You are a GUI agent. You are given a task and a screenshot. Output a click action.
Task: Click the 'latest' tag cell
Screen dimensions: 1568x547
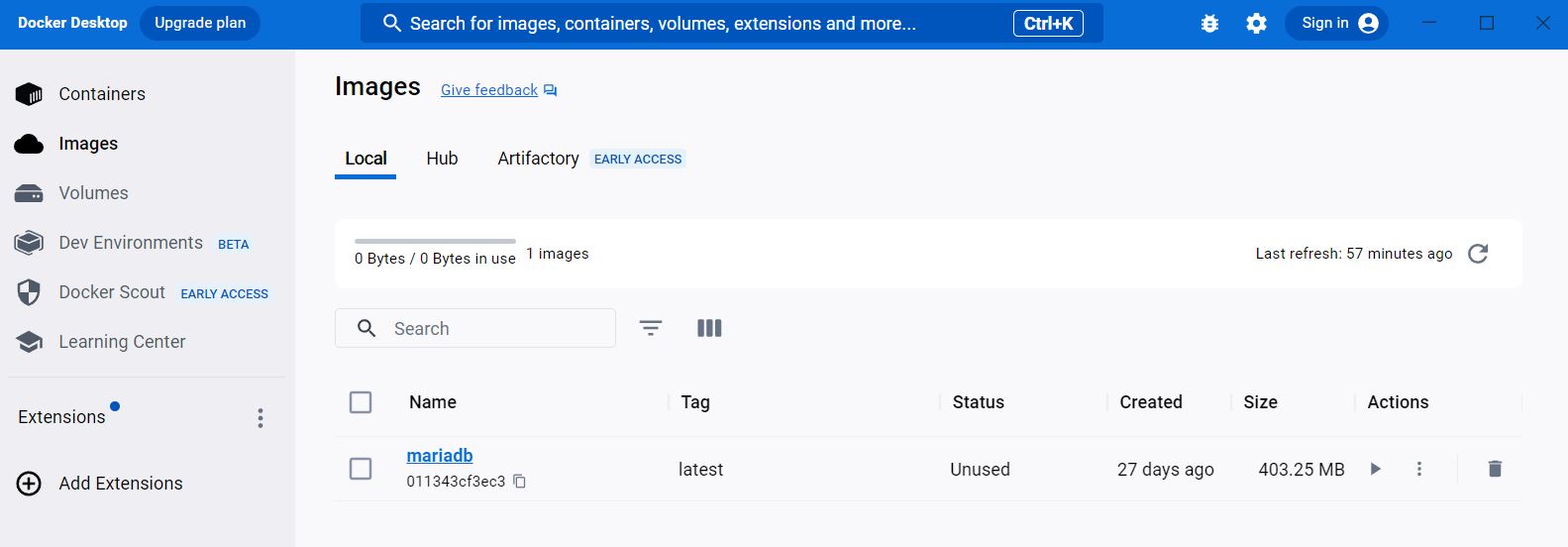(700, 470)
